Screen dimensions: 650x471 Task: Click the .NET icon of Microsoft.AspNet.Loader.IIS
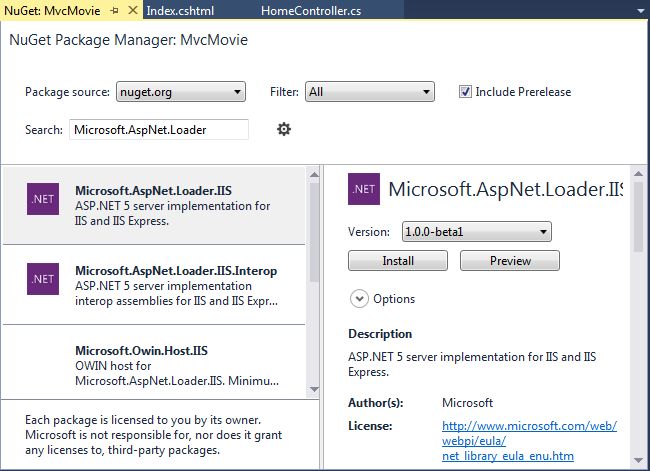coord(43,199)
